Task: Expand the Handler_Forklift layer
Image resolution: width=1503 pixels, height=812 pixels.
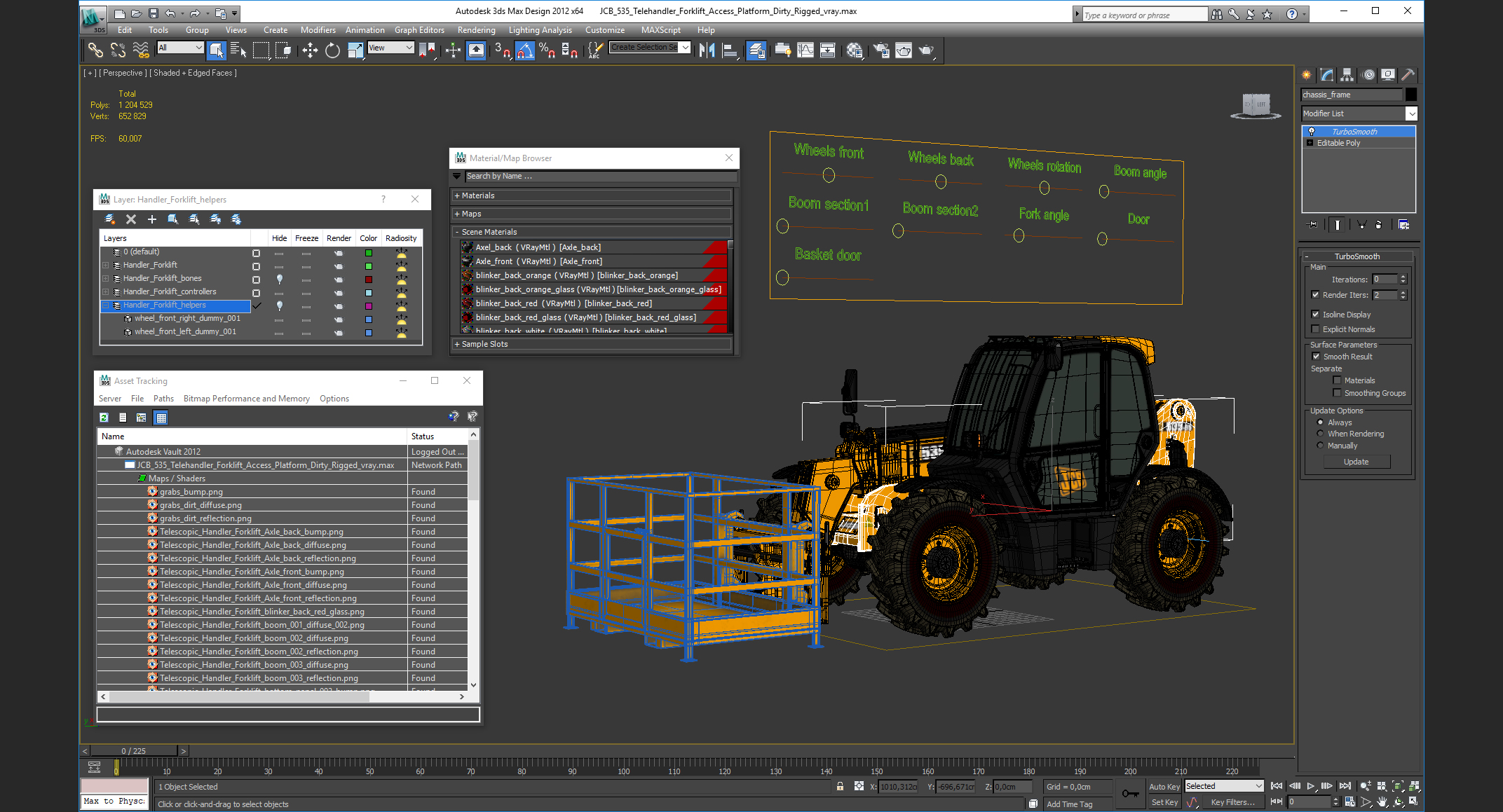Action: click(106, 265)
